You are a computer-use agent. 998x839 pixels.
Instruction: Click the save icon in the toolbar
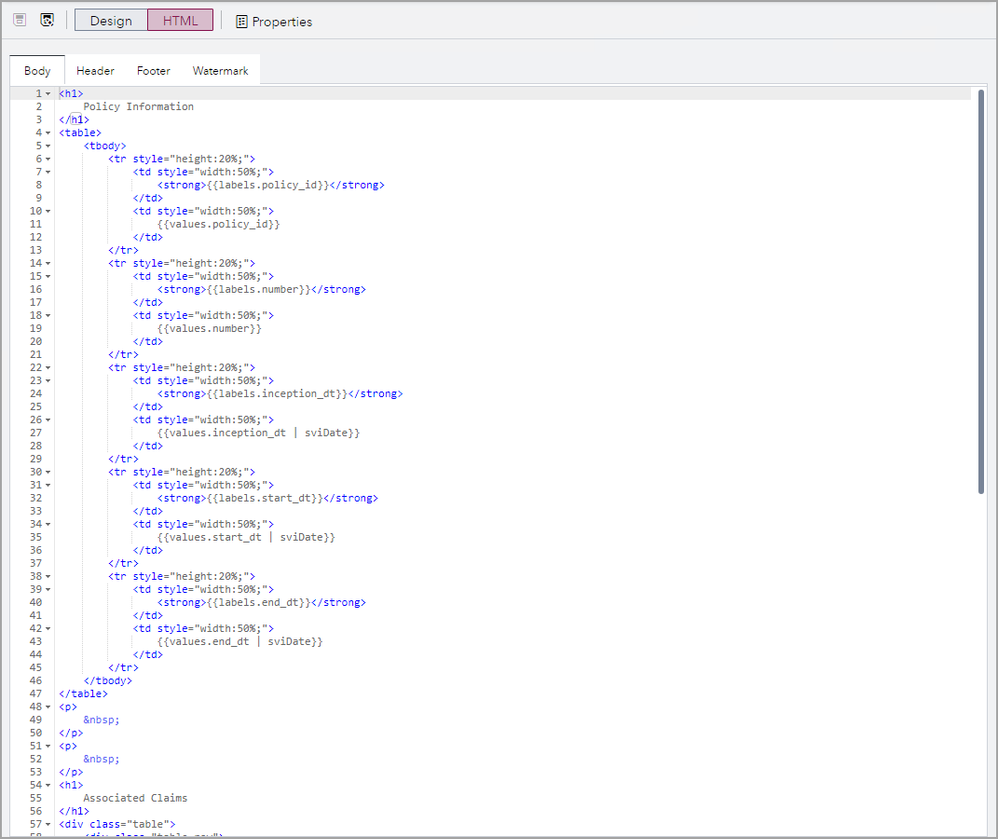tap(19, 20)
